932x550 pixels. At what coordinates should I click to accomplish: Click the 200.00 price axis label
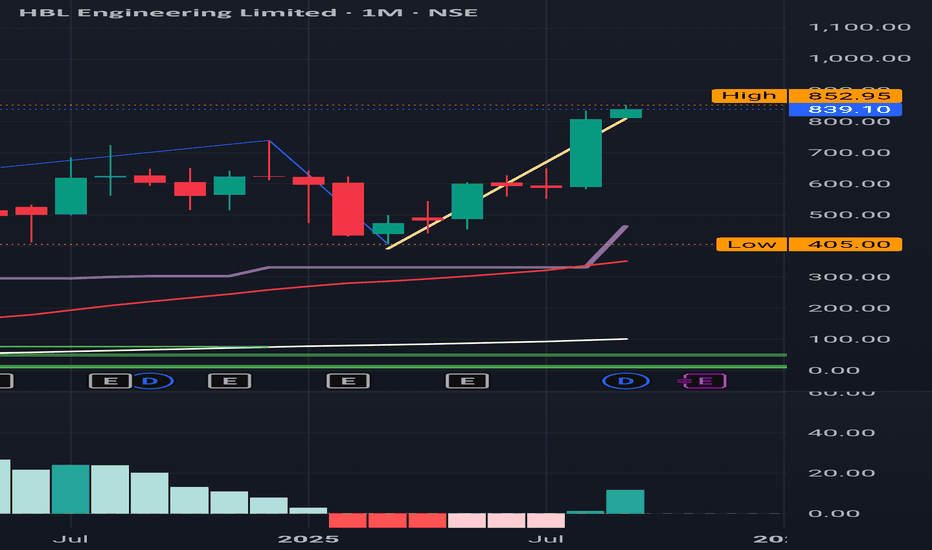click(849, 308)
